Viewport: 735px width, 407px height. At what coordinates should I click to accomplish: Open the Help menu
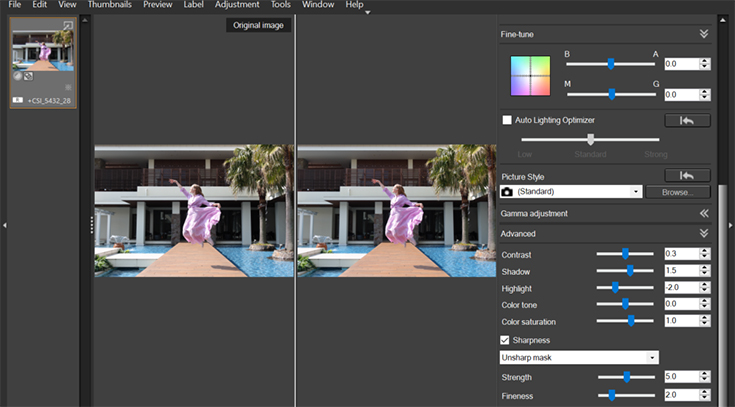[354, 5]
